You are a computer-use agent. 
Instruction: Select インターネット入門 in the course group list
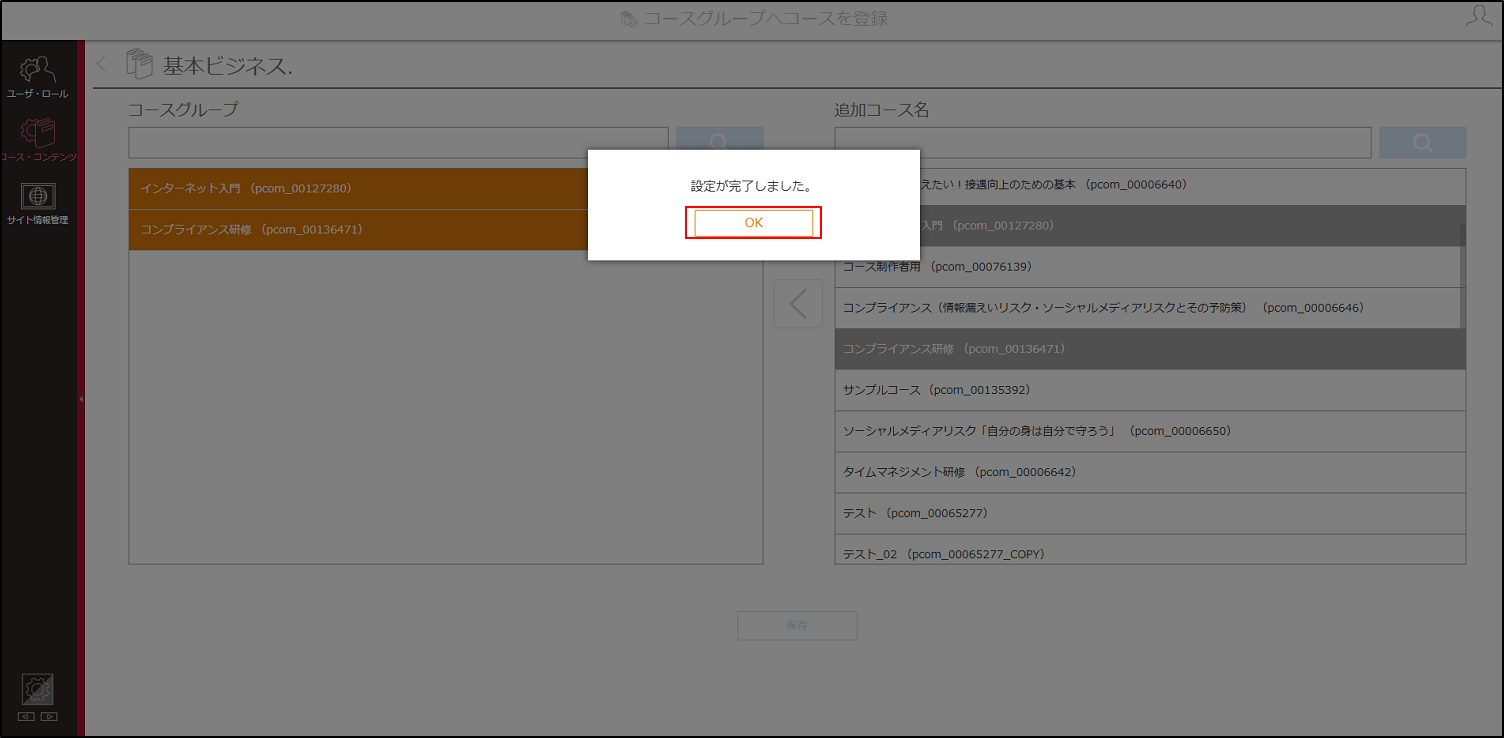446,188
